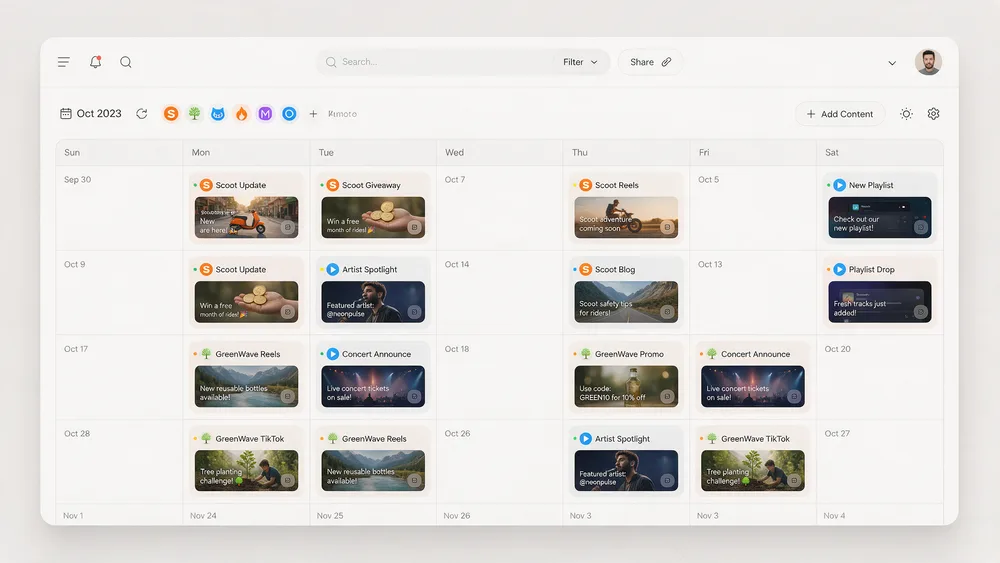
Task: Refresh the calendar with the circular arrow icon
Action: pos(142,113)
